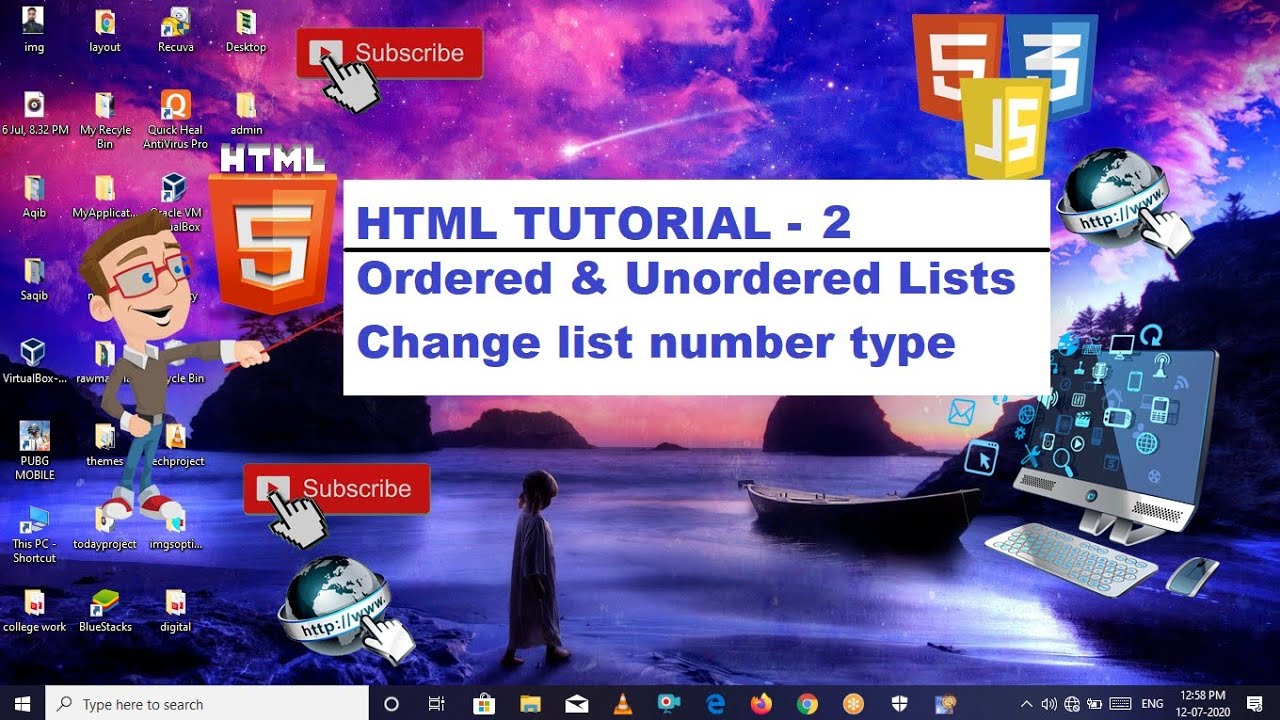Image resolution: width=1280 pixels, height=720 pixels.
Task: Open the touch keyboard tray icon
Action: click(x=1120, y=704)
